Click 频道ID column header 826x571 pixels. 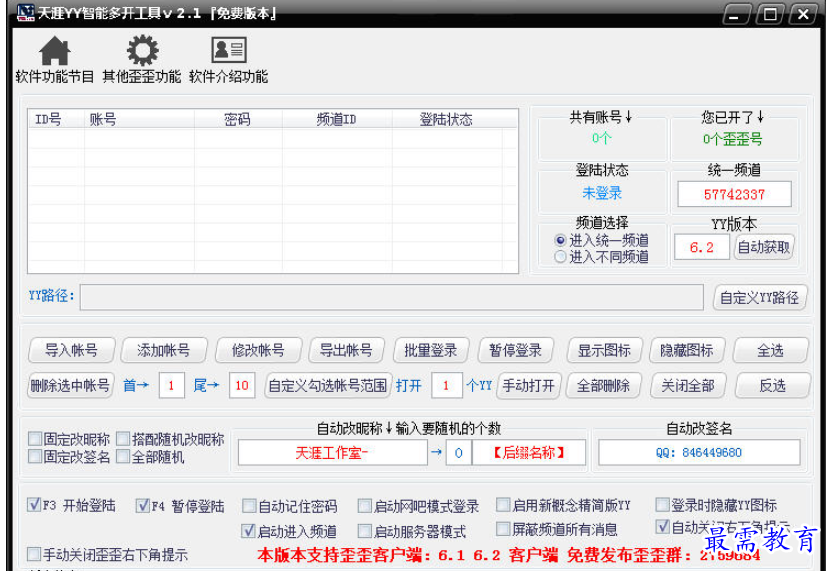pos(337,120)
